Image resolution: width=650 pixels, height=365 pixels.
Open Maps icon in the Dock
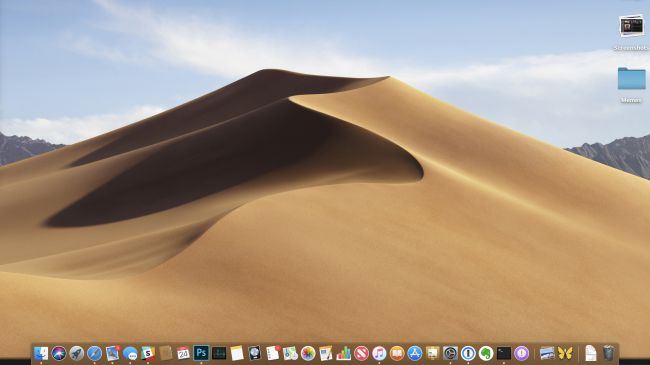click(x=290, y=353)
